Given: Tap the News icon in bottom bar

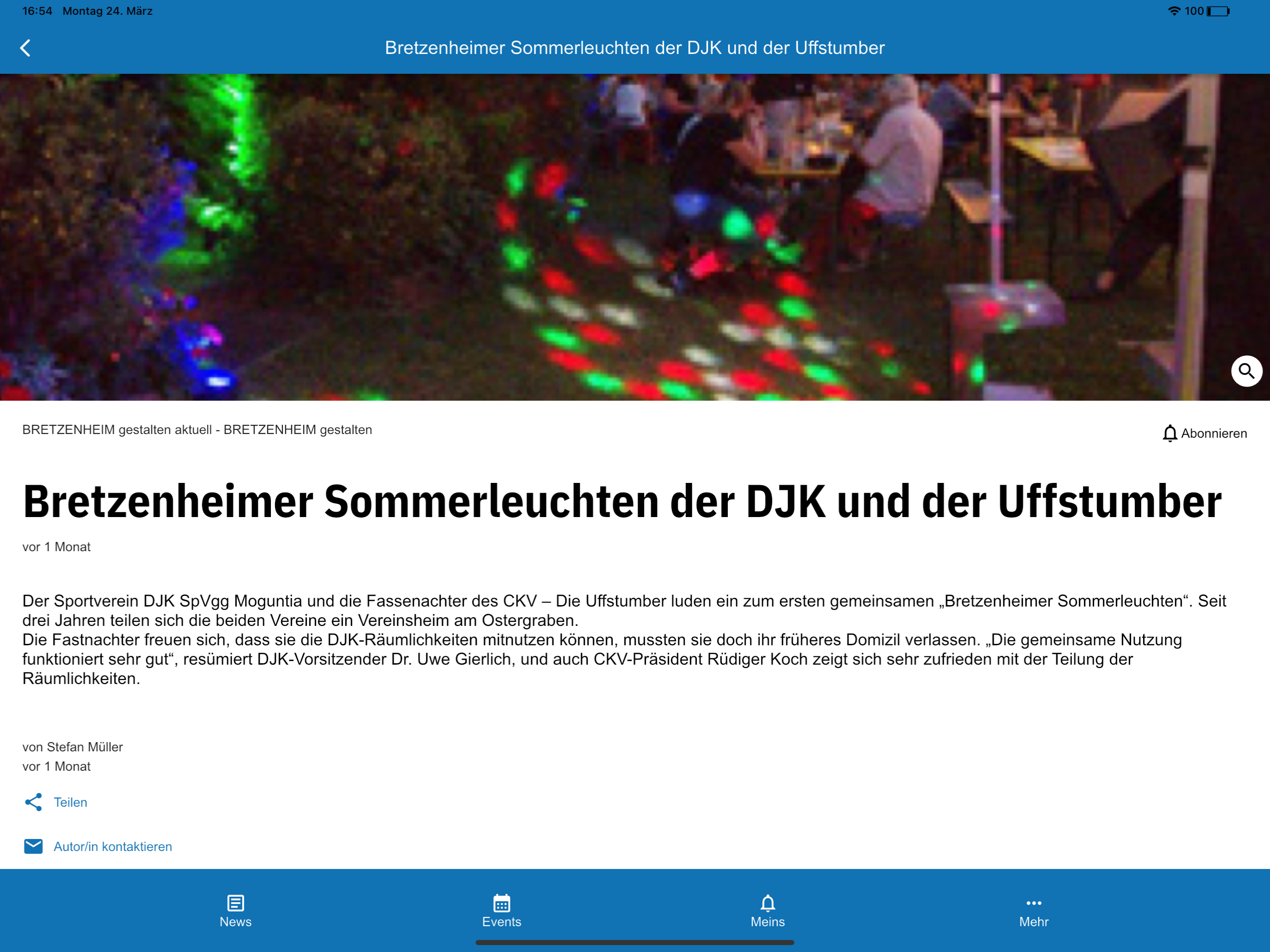Looking at the screenshot, I should tap(235, 903).
